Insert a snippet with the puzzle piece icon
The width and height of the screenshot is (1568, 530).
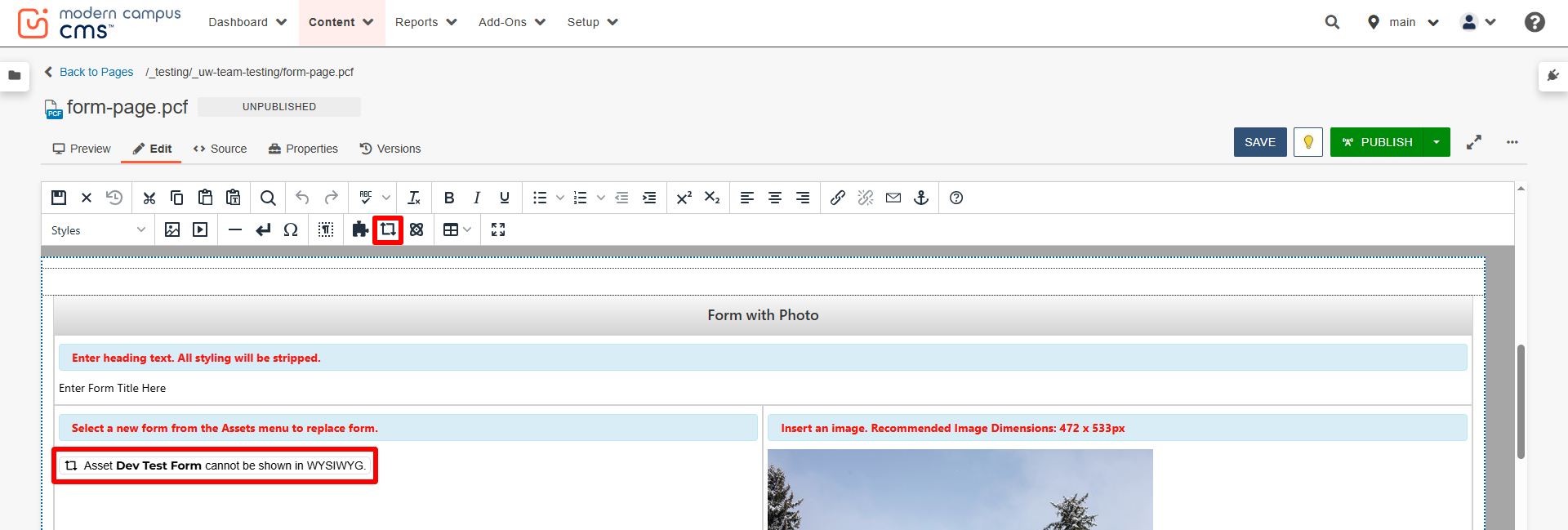[360, 229]
